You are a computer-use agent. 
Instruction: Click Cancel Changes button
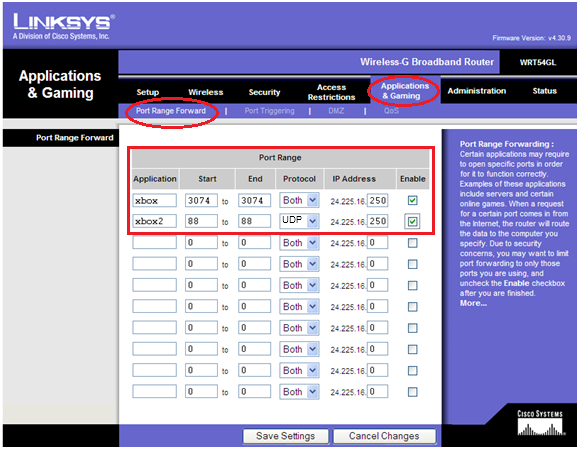click(x=384, y=436)
